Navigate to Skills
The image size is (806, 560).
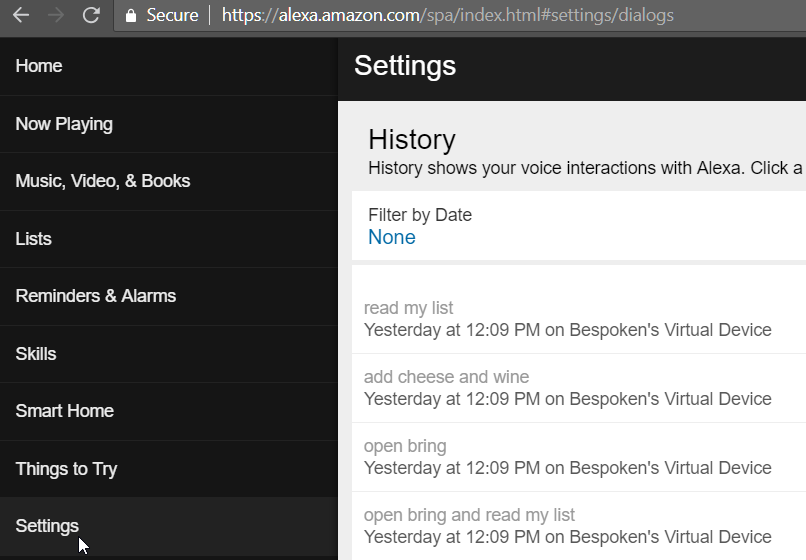pos(36,354)
